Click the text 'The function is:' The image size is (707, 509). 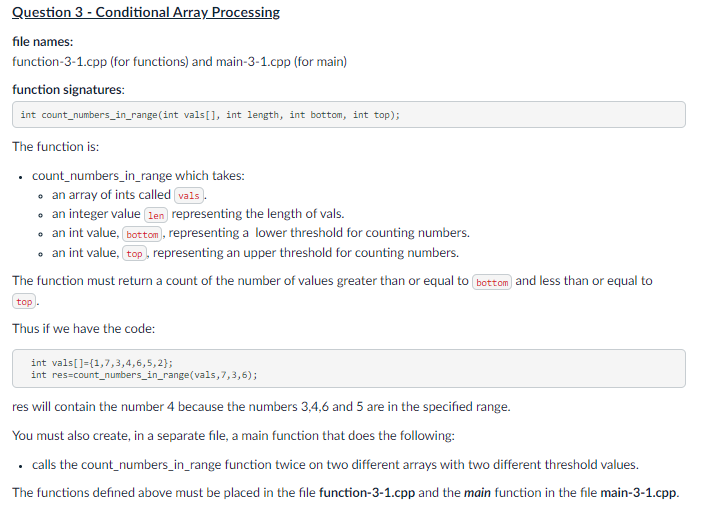pyautogui.click(x=55, y=147)
